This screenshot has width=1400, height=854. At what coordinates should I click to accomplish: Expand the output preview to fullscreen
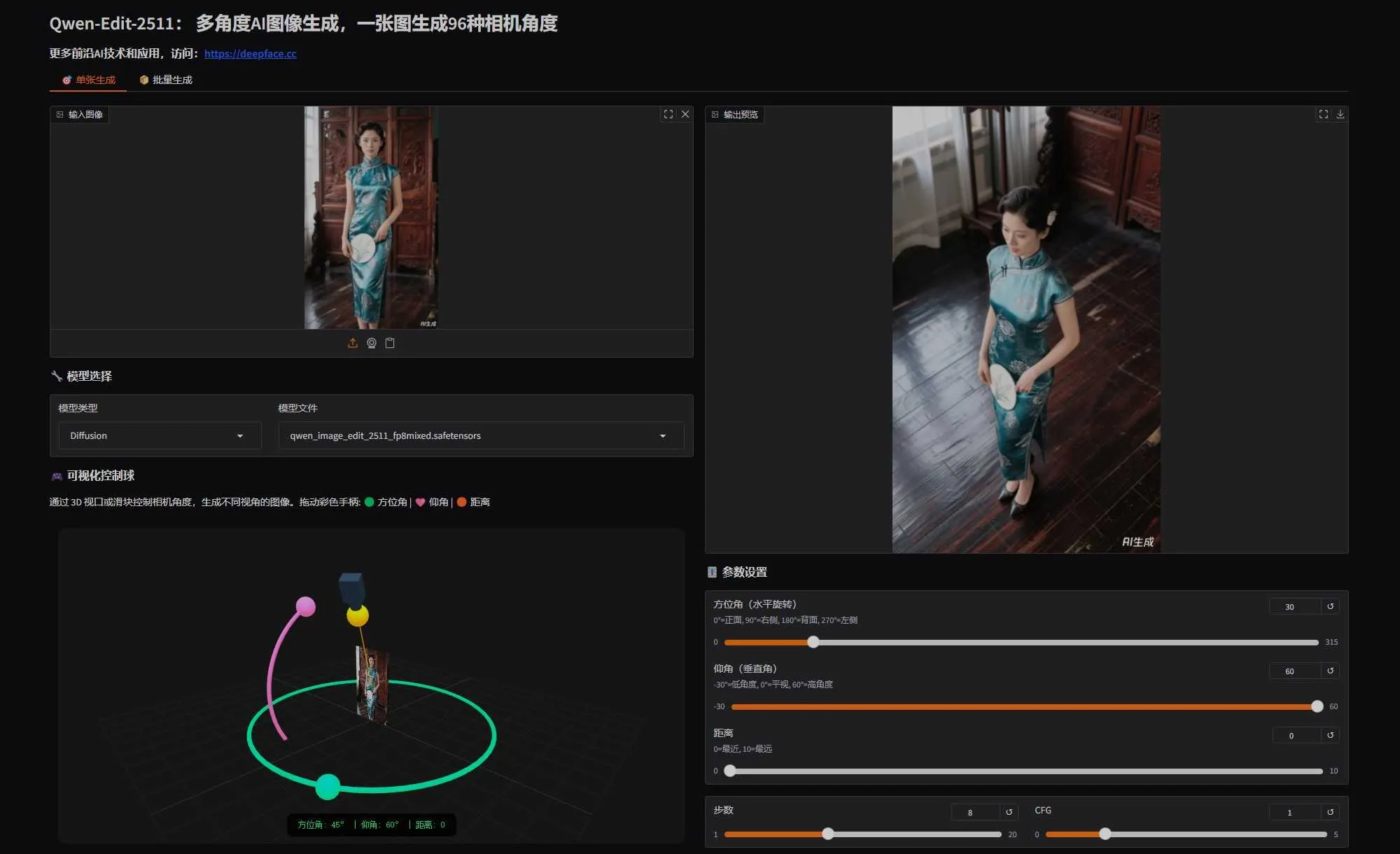coord(1323,114)
